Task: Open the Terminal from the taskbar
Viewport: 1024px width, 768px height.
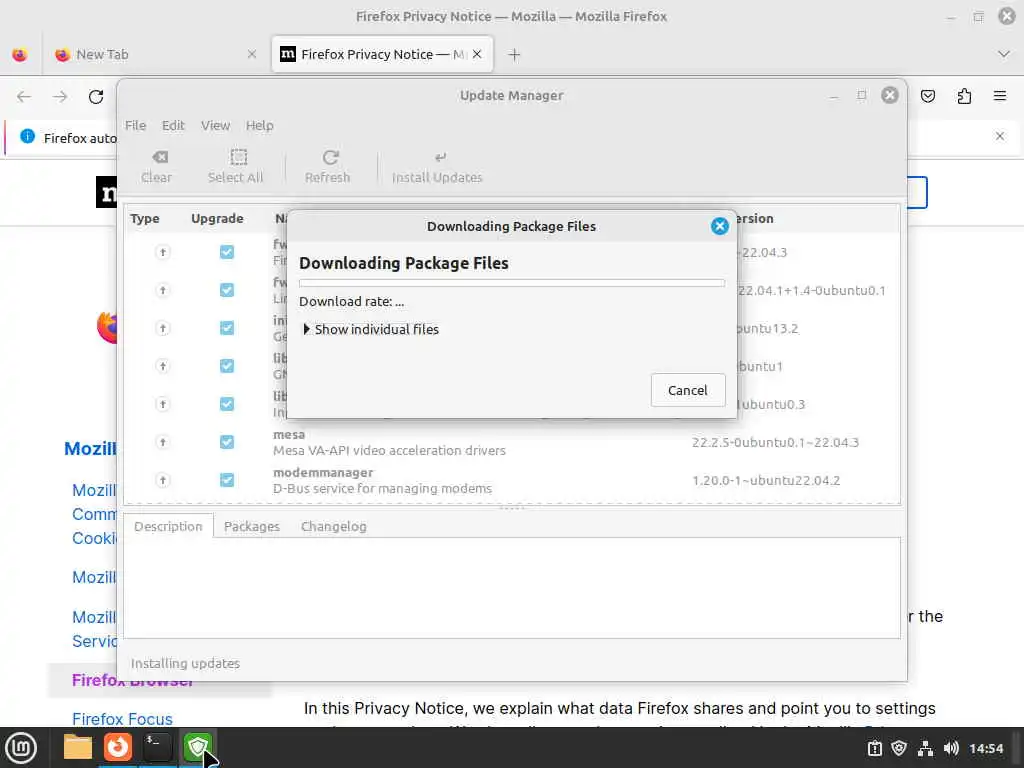Action: click(157, 747)
